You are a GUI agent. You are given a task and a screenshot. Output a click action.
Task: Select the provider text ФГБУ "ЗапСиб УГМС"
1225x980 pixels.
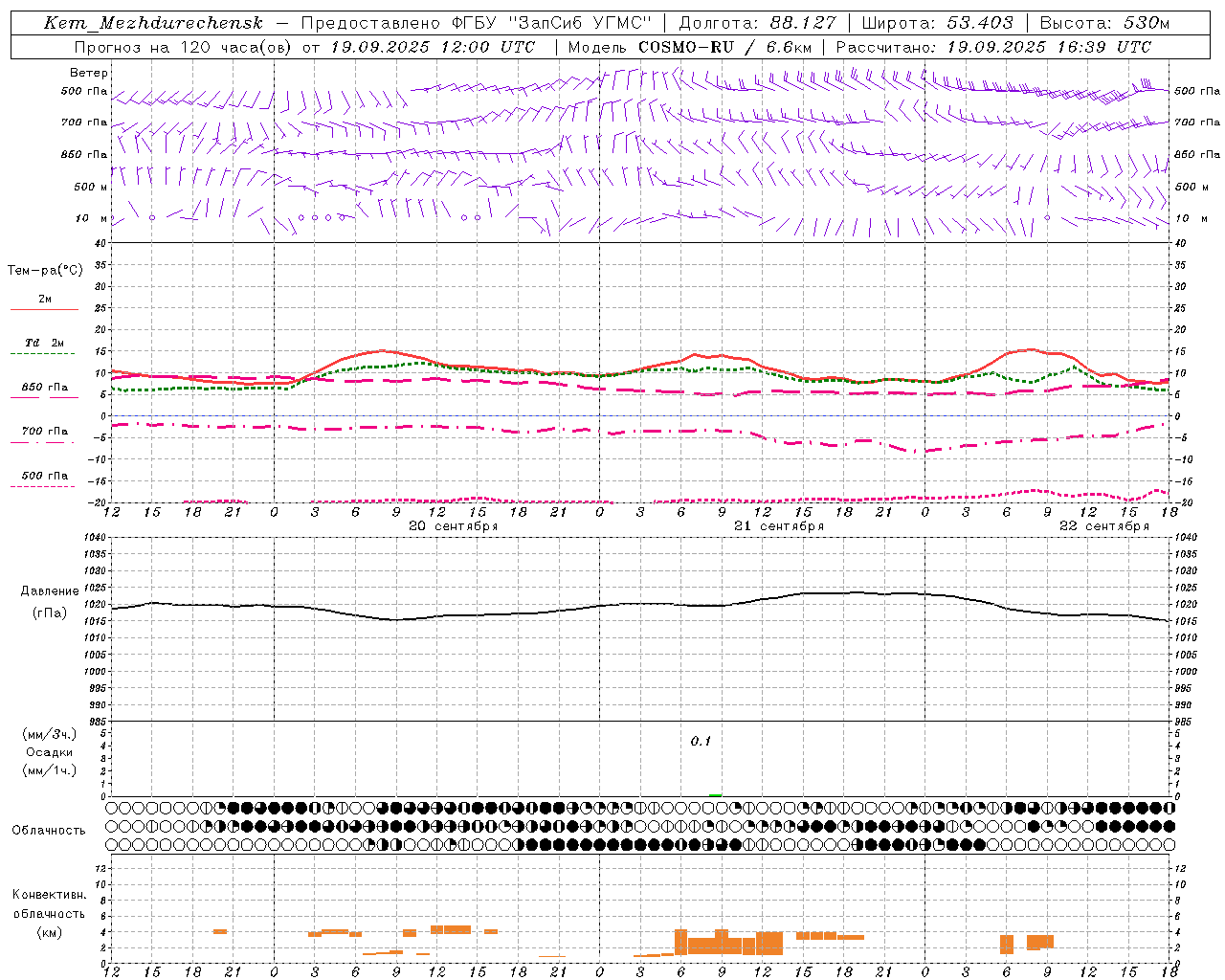(550, 23)
